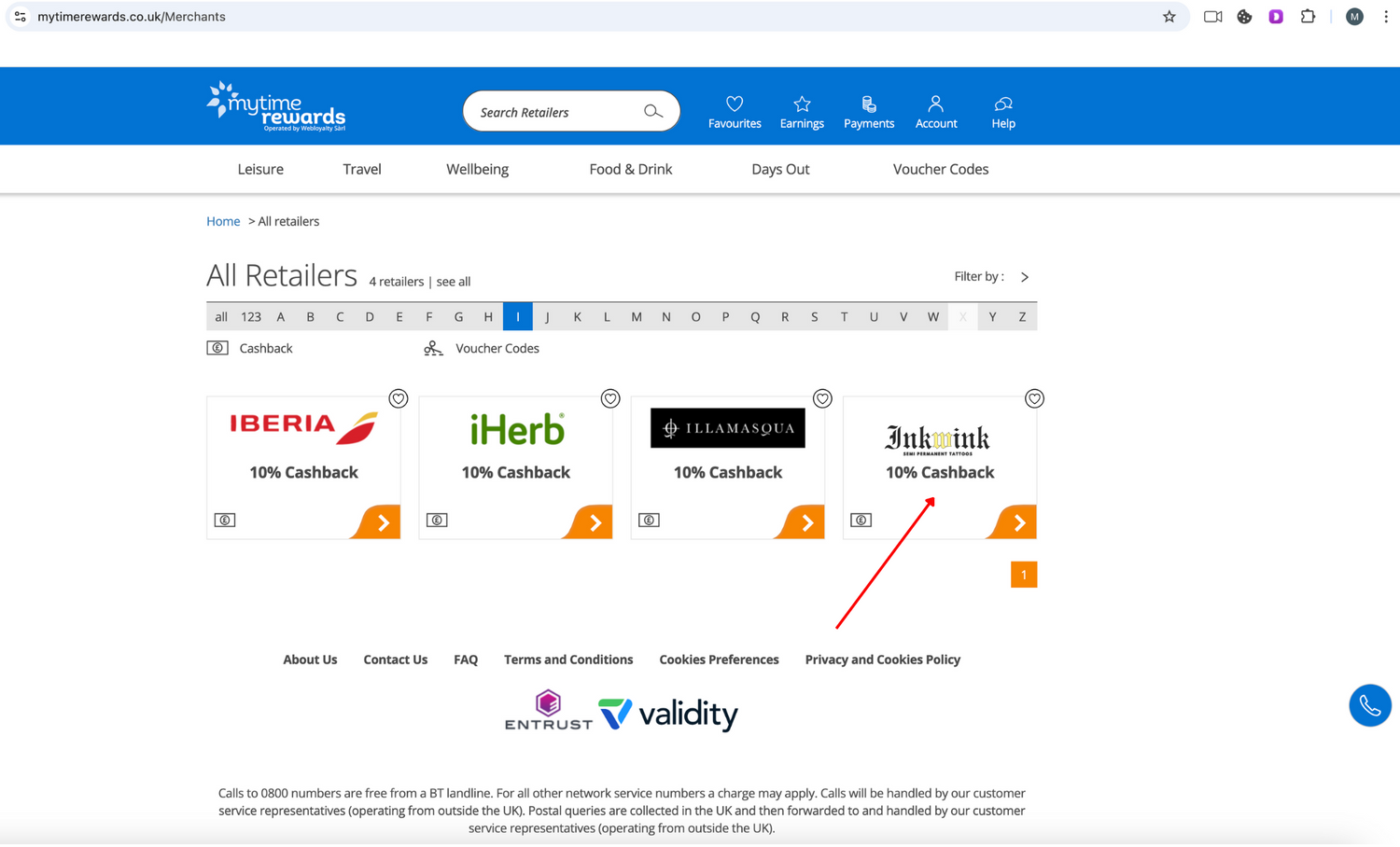This screenshot has width=1400, height=847.
Task: Open the Food & Drink category menu
Action: point(631,169)
